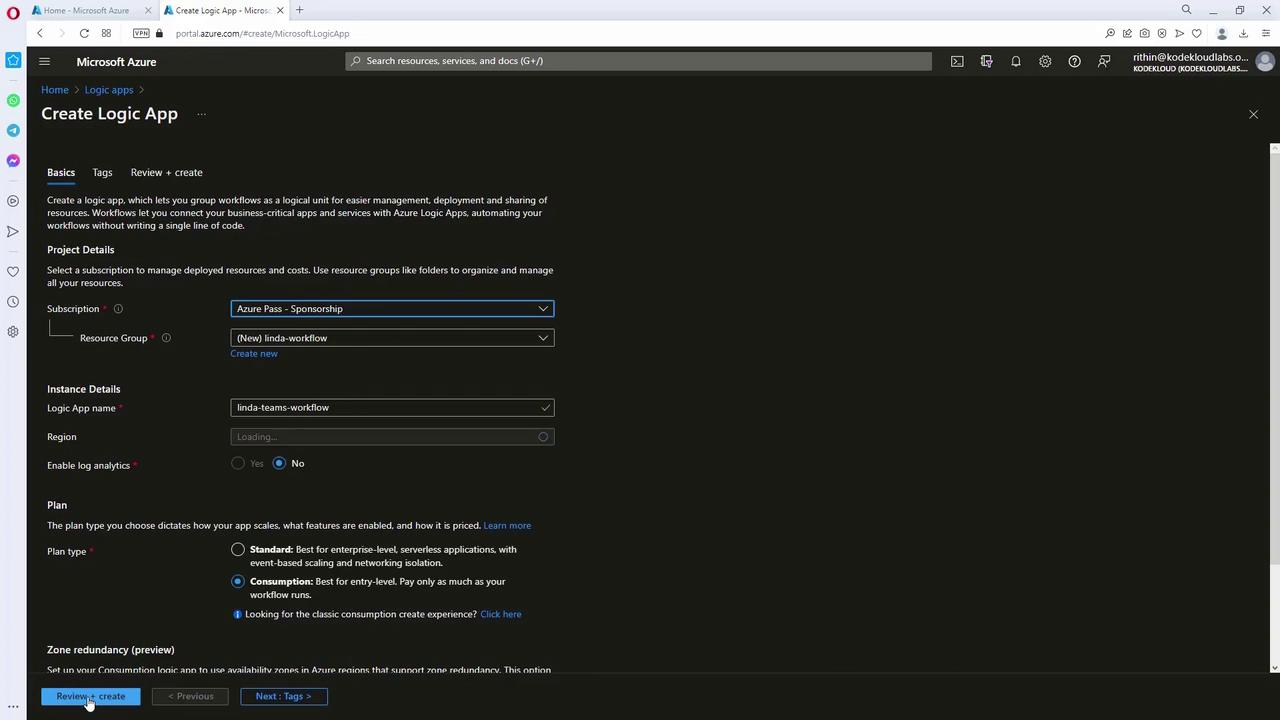Open the Feedback icon in header
The width and height of the screenshot is (1280, 720).
pos(1104,61)
